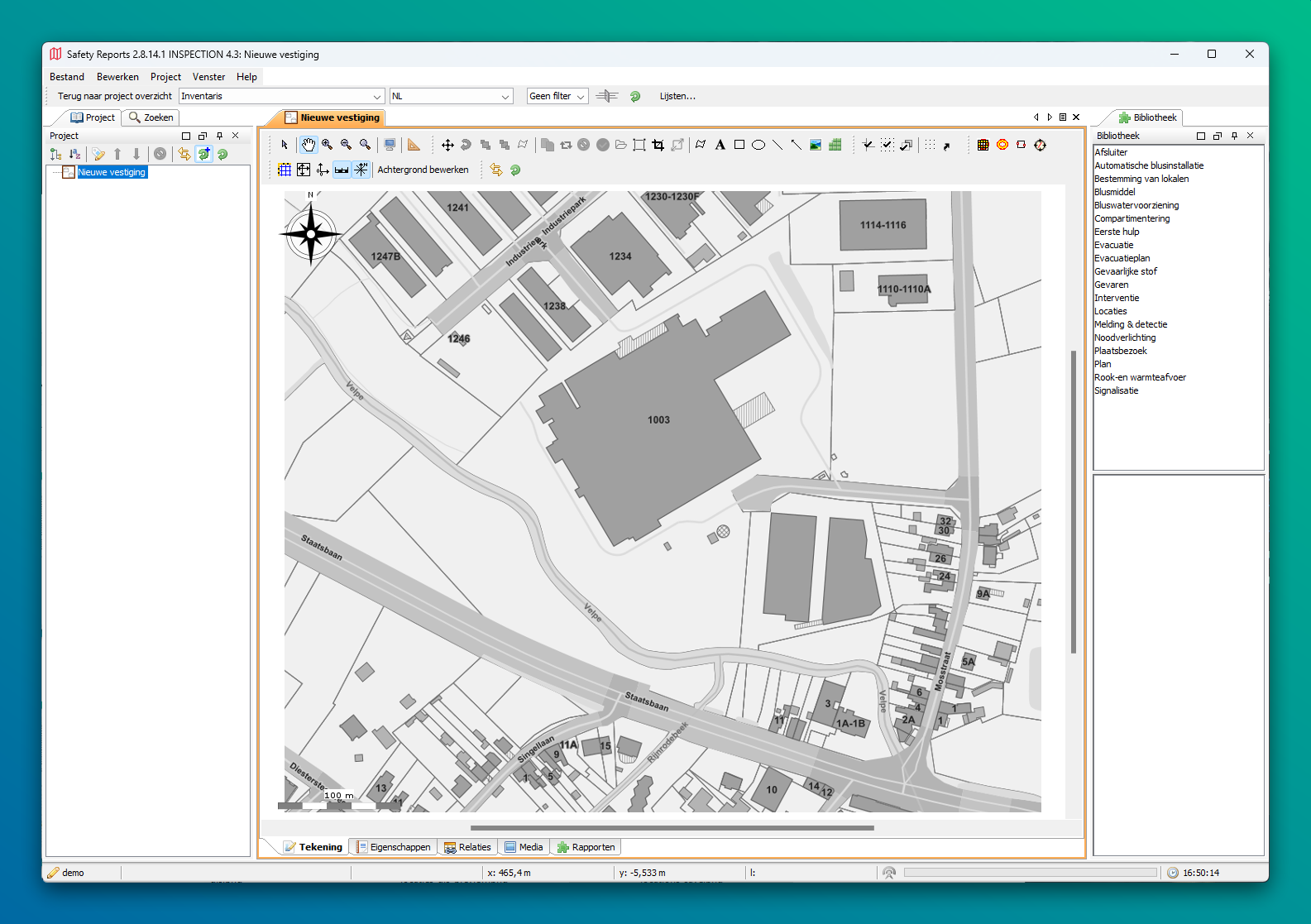
Task: Select the text tool (letter A)
Action: click(720, 145)
